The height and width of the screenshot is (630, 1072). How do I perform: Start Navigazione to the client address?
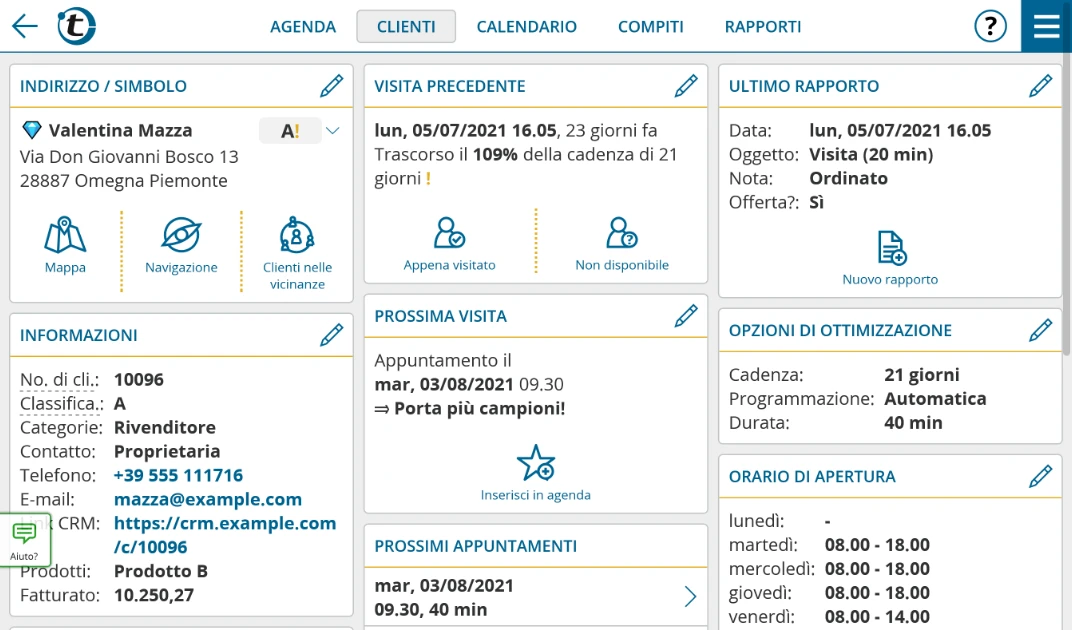coord(181,236)
